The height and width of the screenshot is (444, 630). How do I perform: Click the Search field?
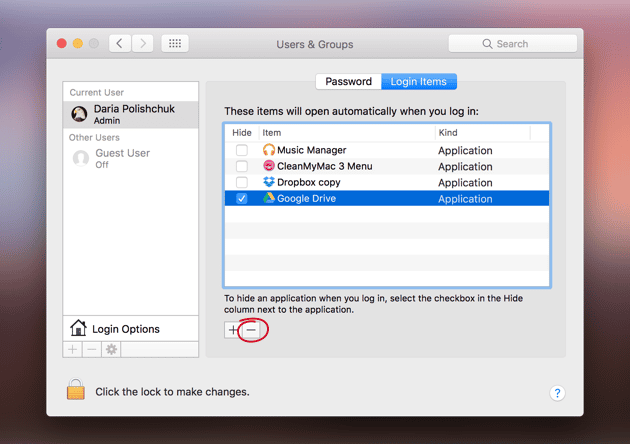point(513,43)
